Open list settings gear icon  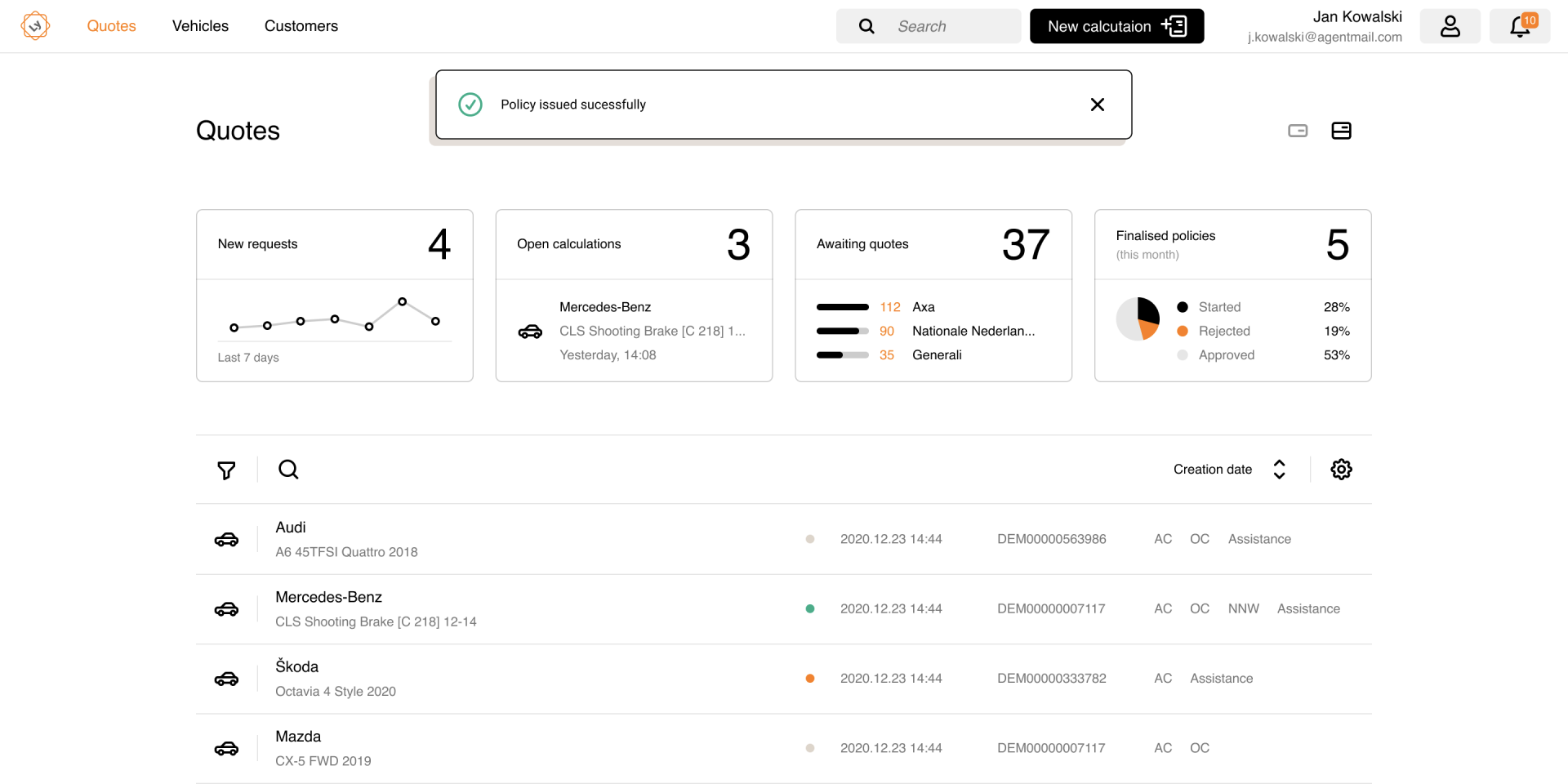coord(1341,470)
